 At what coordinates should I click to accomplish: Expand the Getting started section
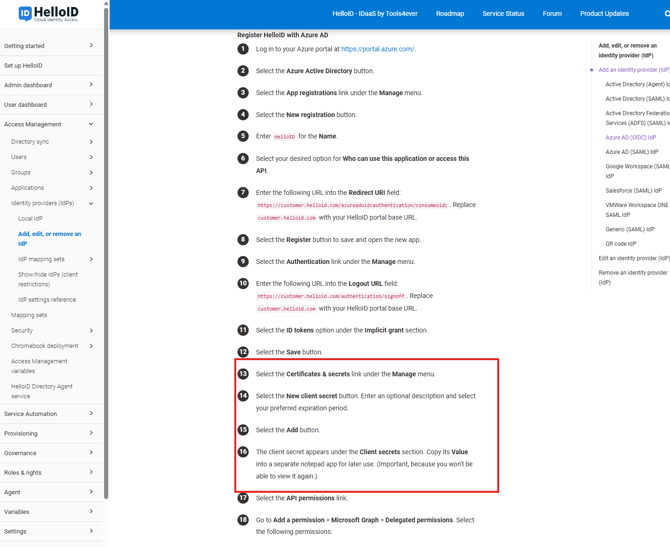91,46
